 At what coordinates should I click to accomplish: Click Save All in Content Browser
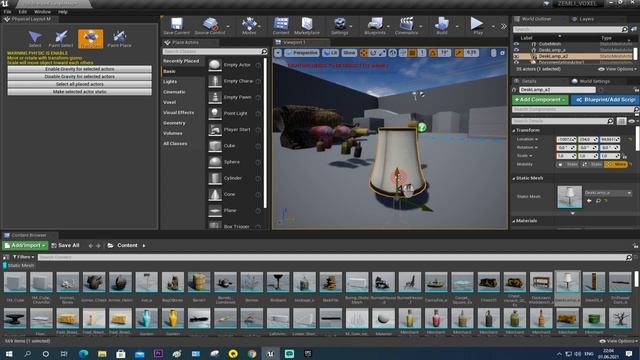coord(65,245)
